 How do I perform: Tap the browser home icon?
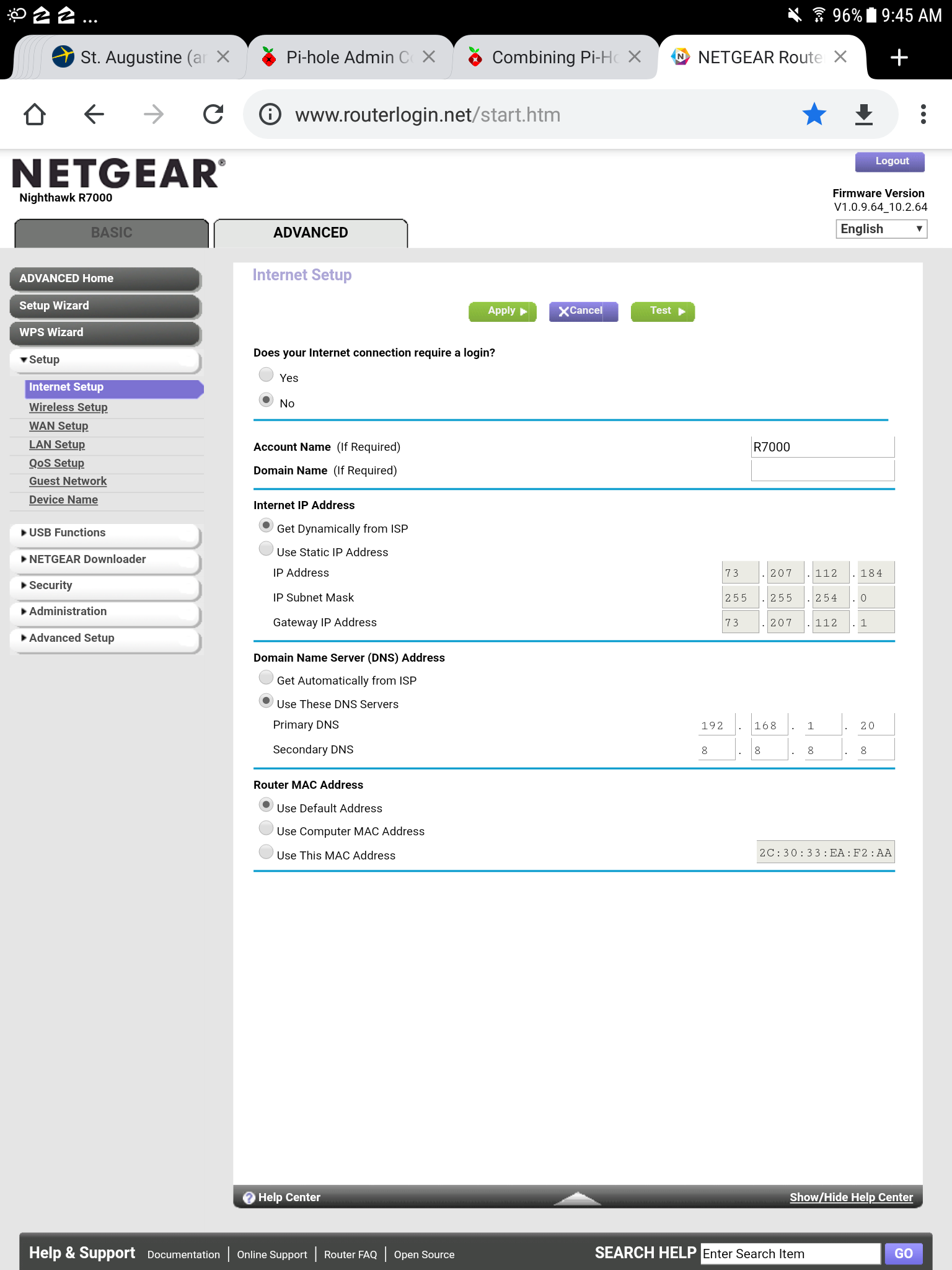point(35,115)
